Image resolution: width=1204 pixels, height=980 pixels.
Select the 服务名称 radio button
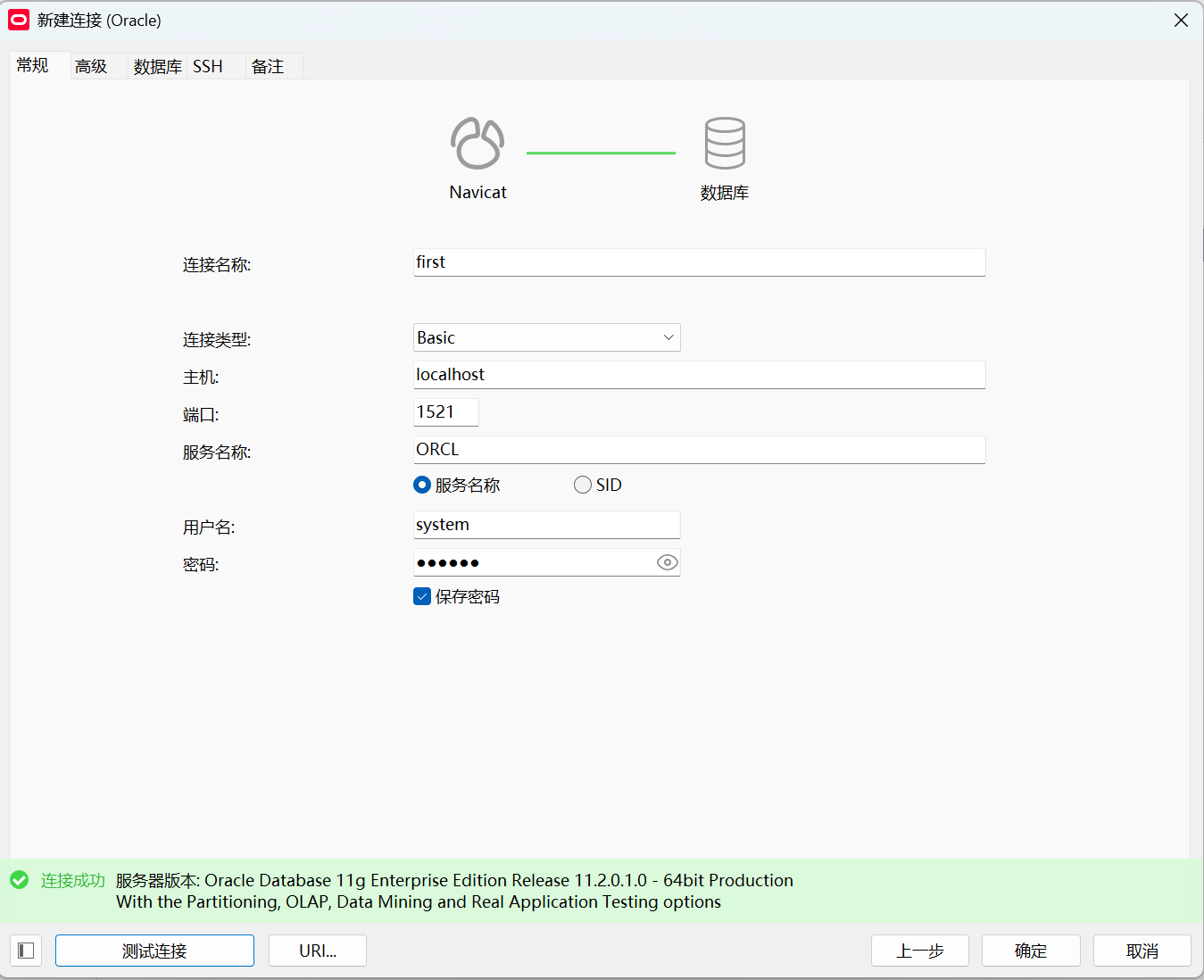tap(422, 485)
